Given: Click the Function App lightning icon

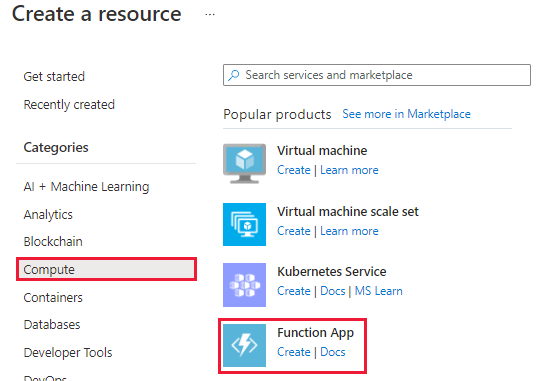Looking at the screenshot, I should point(244,345).
